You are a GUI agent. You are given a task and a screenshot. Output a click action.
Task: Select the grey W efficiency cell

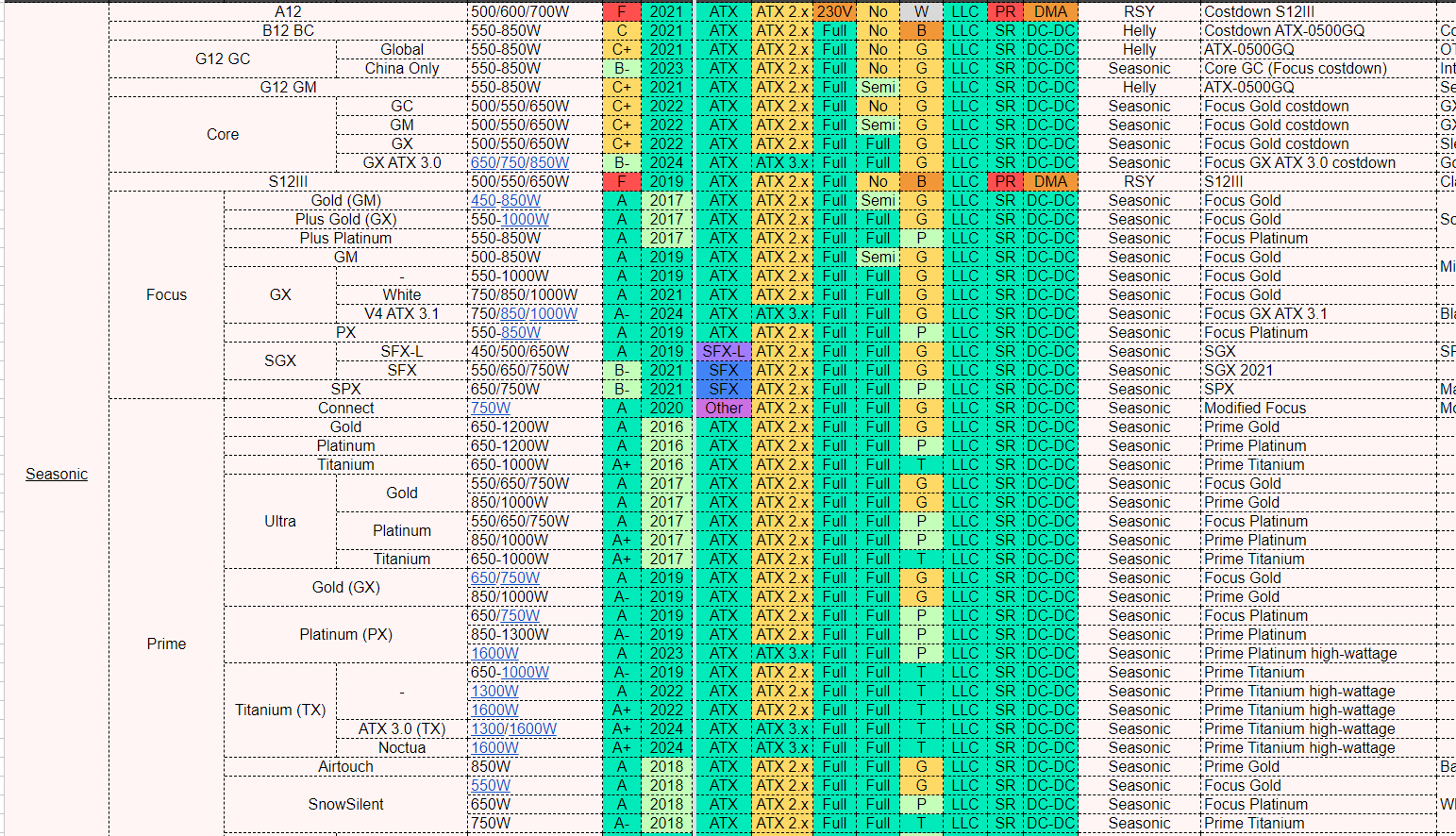(921, 11)
